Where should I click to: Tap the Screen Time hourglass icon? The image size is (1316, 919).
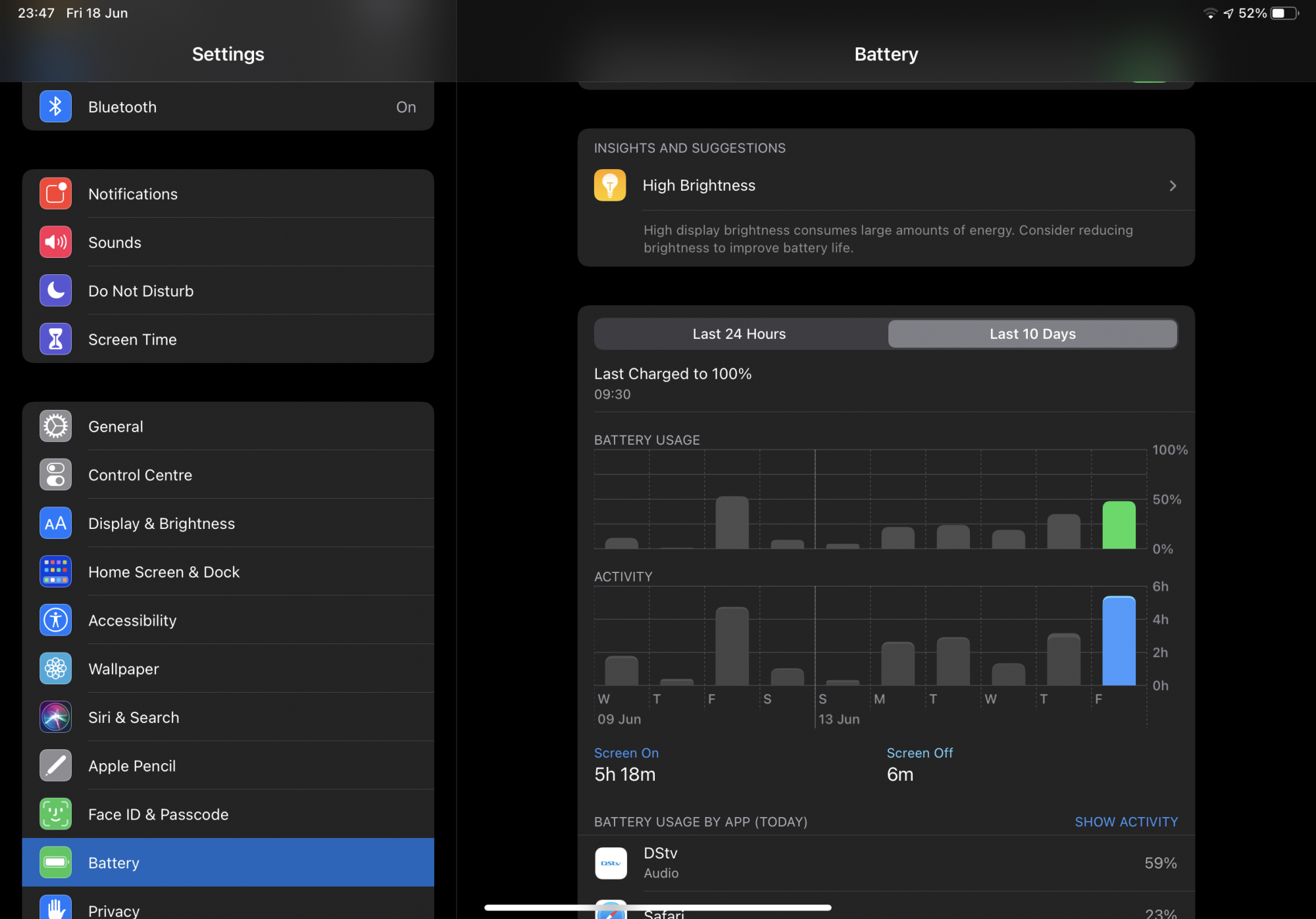pos(55,339)
